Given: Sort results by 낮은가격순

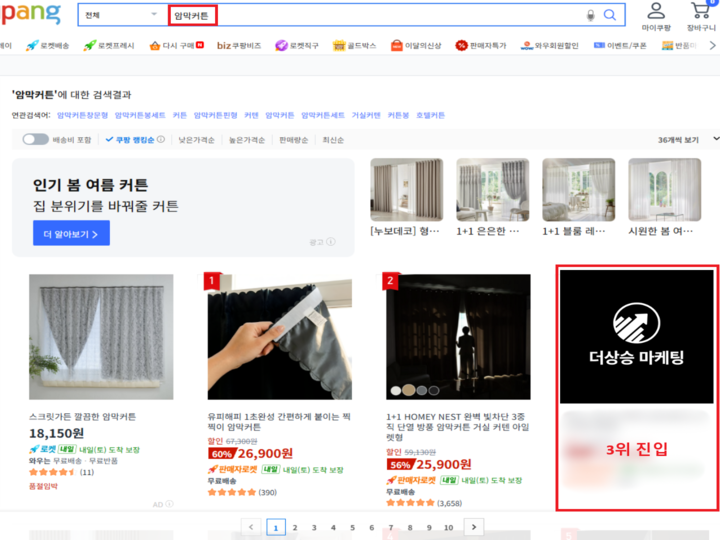Looking at the screenshot, I should pos(198,140).
